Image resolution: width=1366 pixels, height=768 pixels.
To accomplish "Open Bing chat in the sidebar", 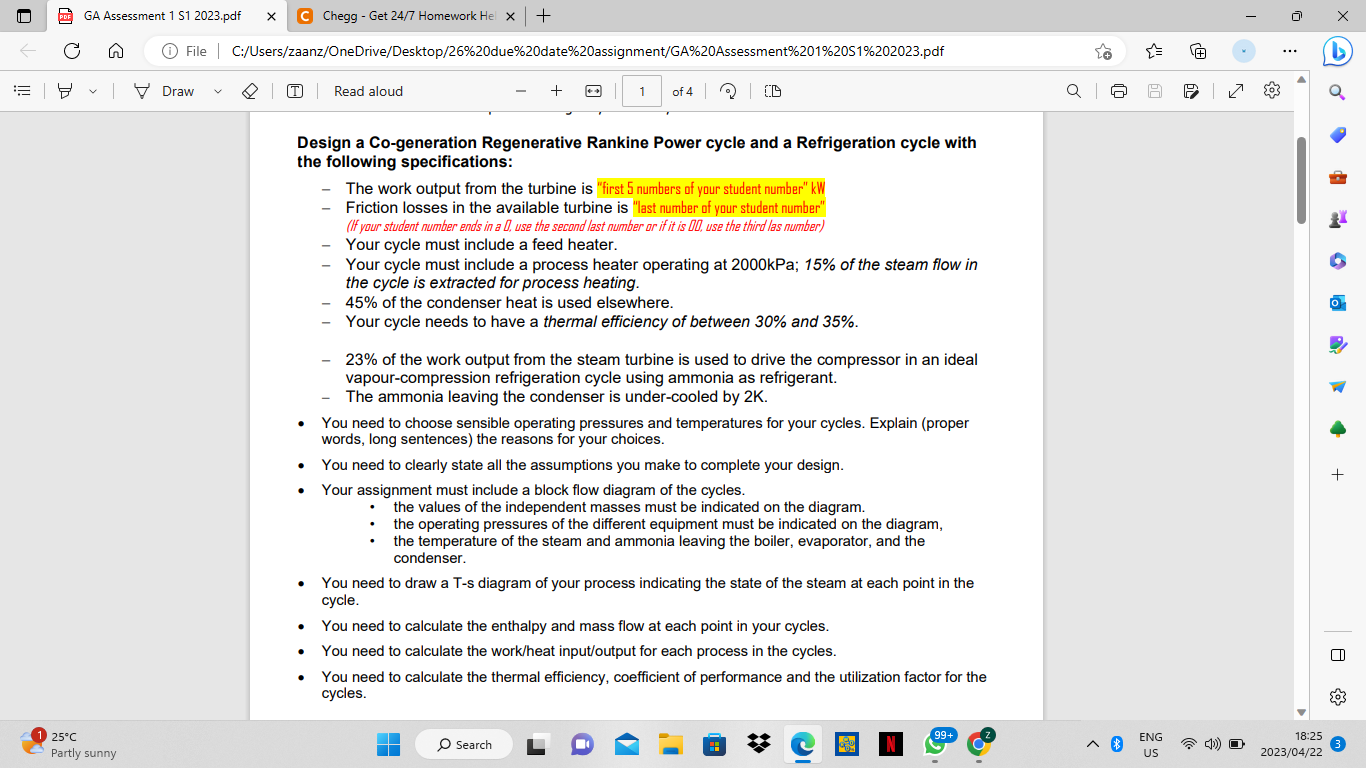I will [x=1336, y=51].
